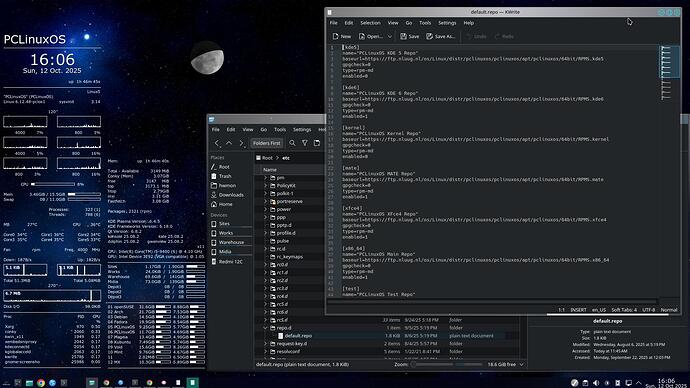
Task: Select the Works device in sidebar
Action: point(231,233)
